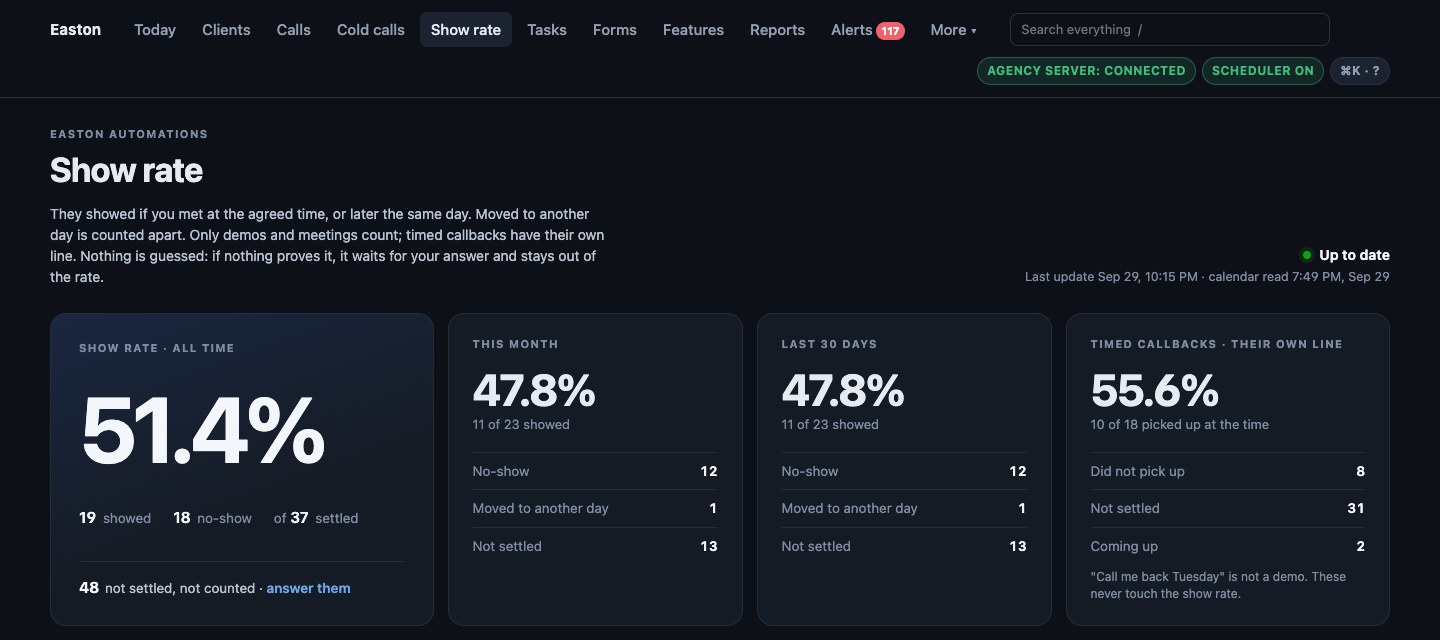Focus the Search everything field
Viewport: 1440px width, 640px height.
click(x=1170, y=30)
